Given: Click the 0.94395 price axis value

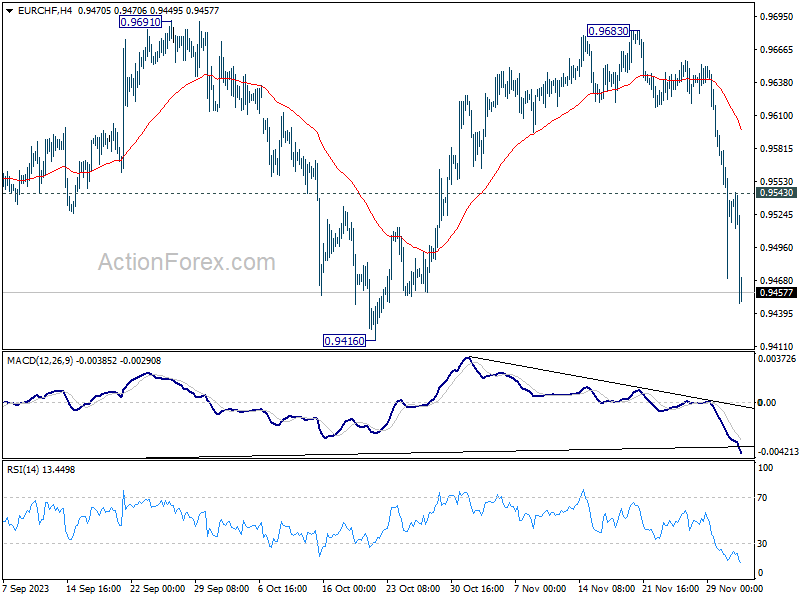Looking at the screenshot, I should pos(777,314).
